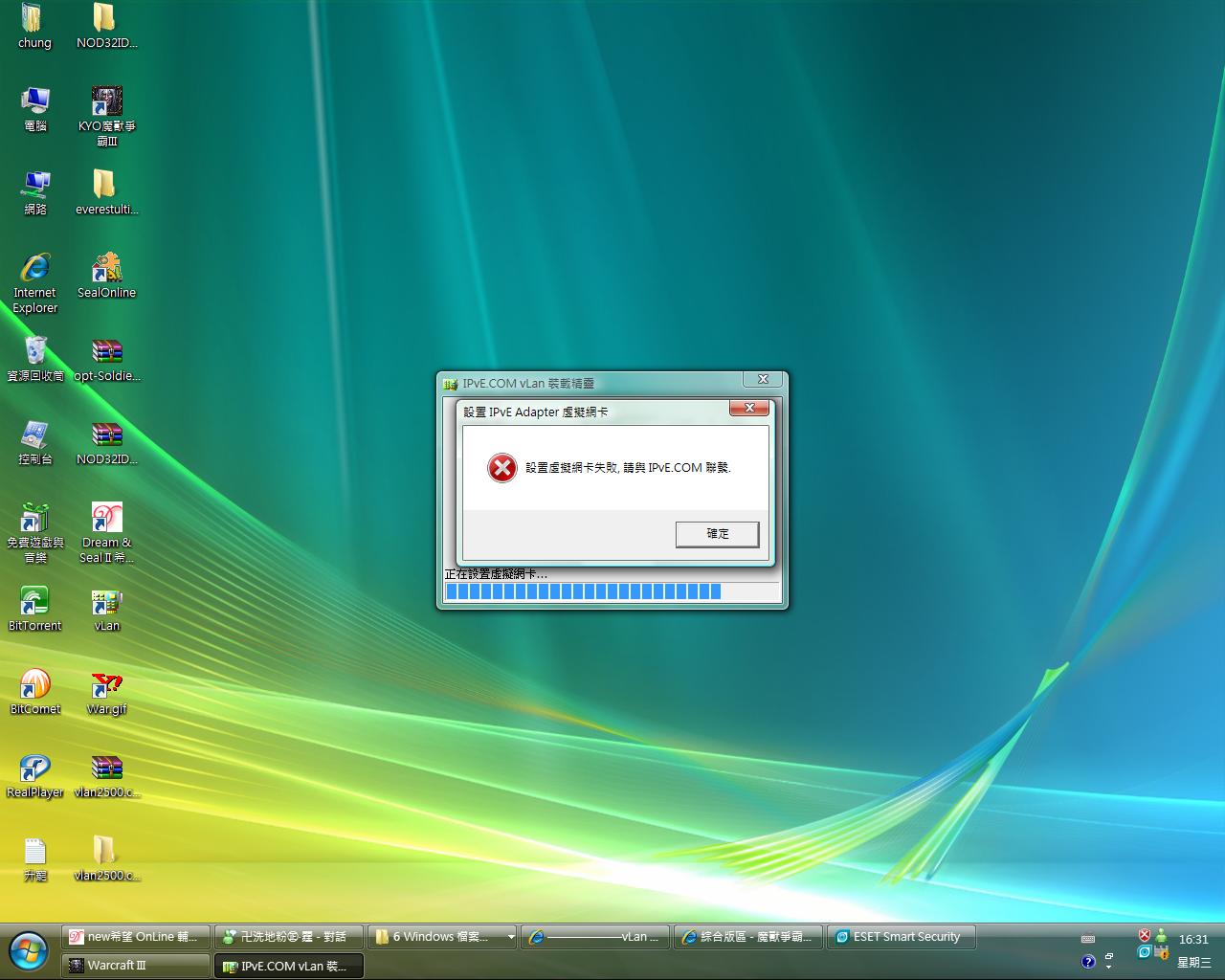The width and height of the screenshot is (1225, 980).
Task: Switch to ESET Smart Security window
Action: pos(902,937)
